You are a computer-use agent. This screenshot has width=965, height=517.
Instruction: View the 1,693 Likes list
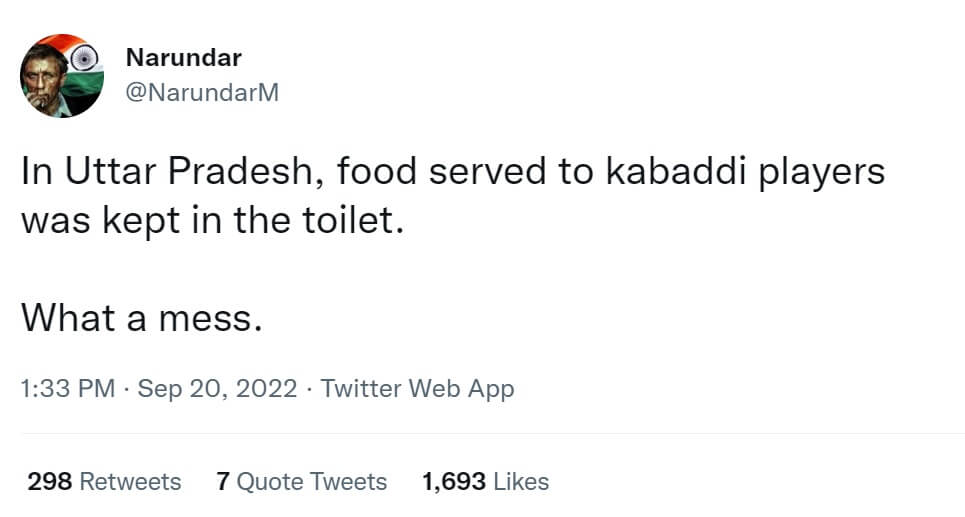click(485, 481)
